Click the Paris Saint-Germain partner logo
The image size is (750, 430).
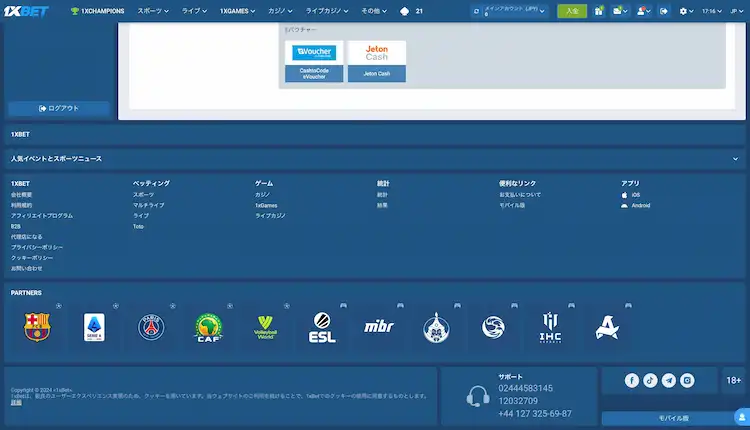coord(151,327)
